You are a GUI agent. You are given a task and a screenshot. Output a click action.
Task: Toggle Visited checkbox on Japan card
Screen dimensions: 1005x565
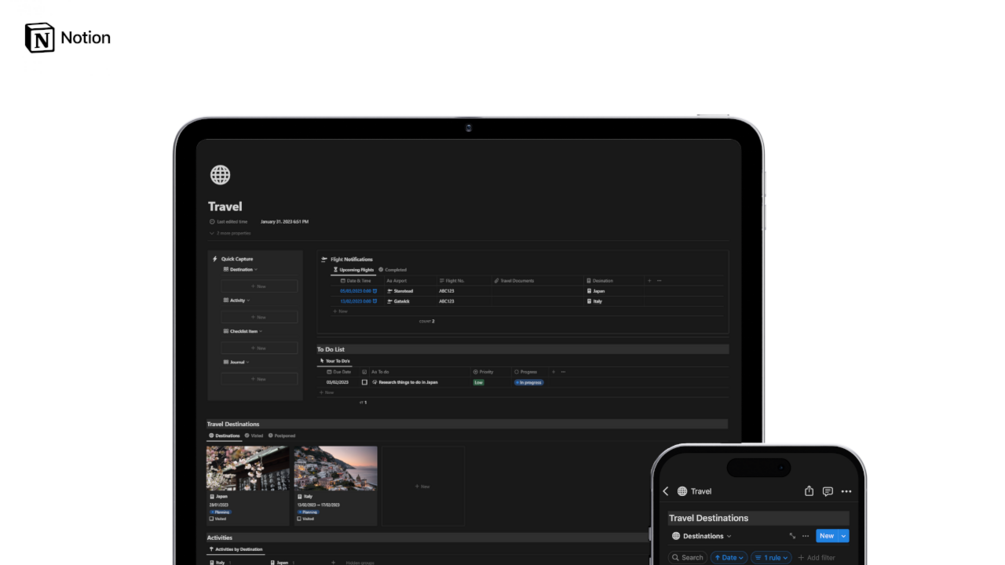click(212, 519)
